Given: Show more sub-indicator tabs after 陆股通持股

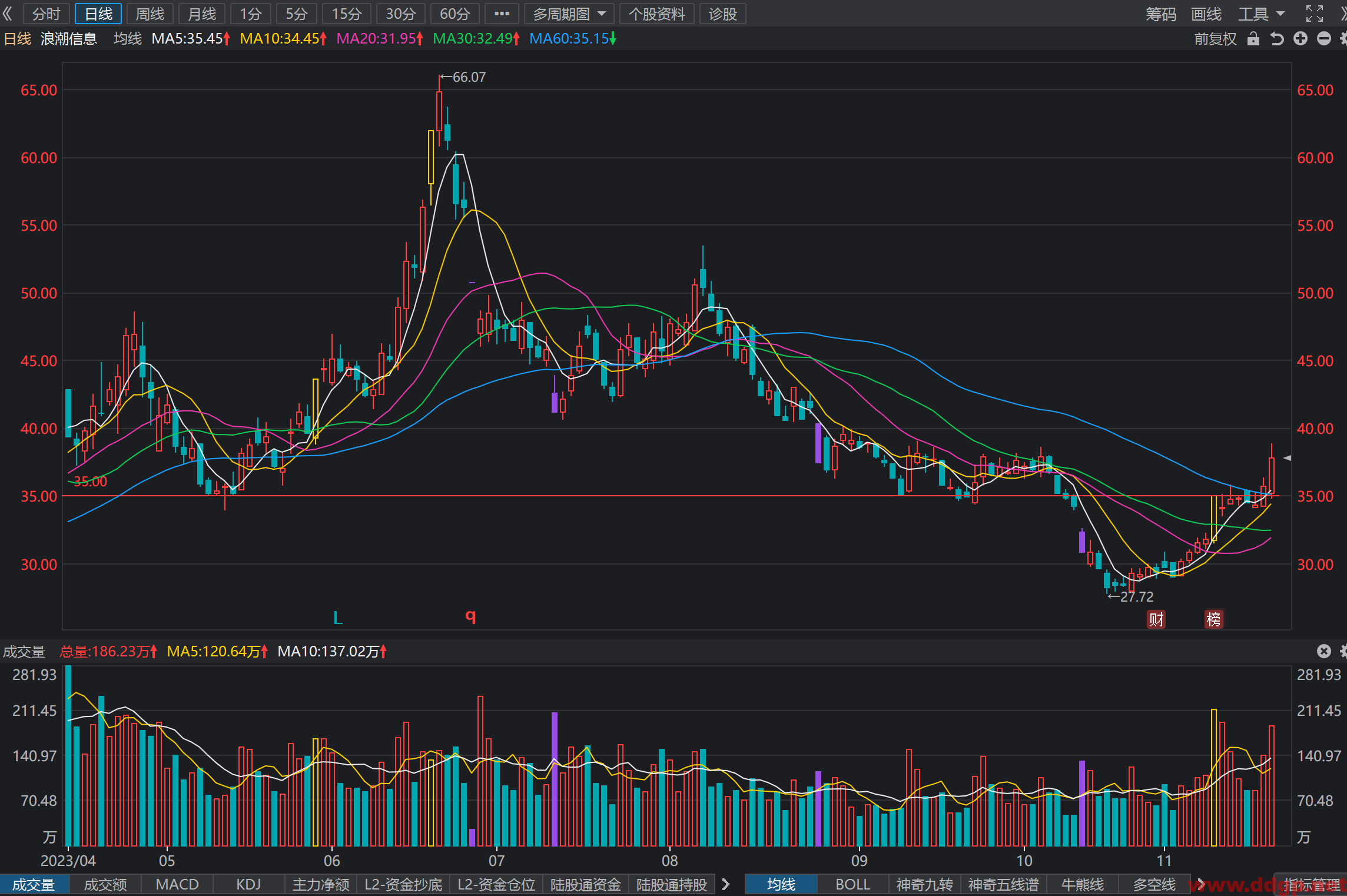Looking at the screenshot, I should pos(725,884).
